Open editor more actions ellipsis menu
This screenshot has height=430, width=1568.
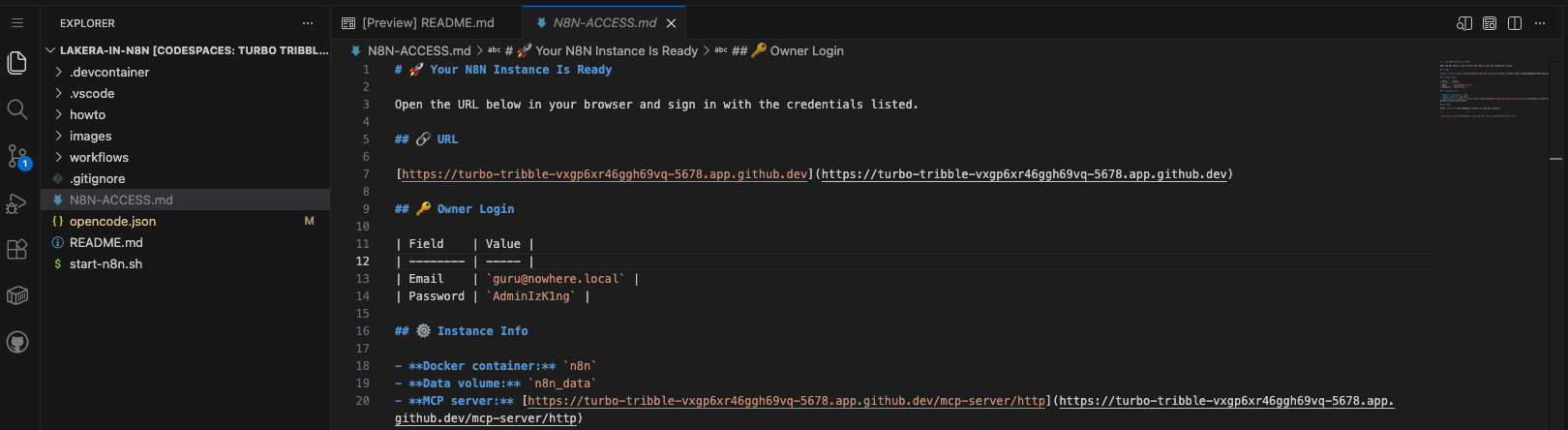pyautogui.click(x=1541, y=23)
